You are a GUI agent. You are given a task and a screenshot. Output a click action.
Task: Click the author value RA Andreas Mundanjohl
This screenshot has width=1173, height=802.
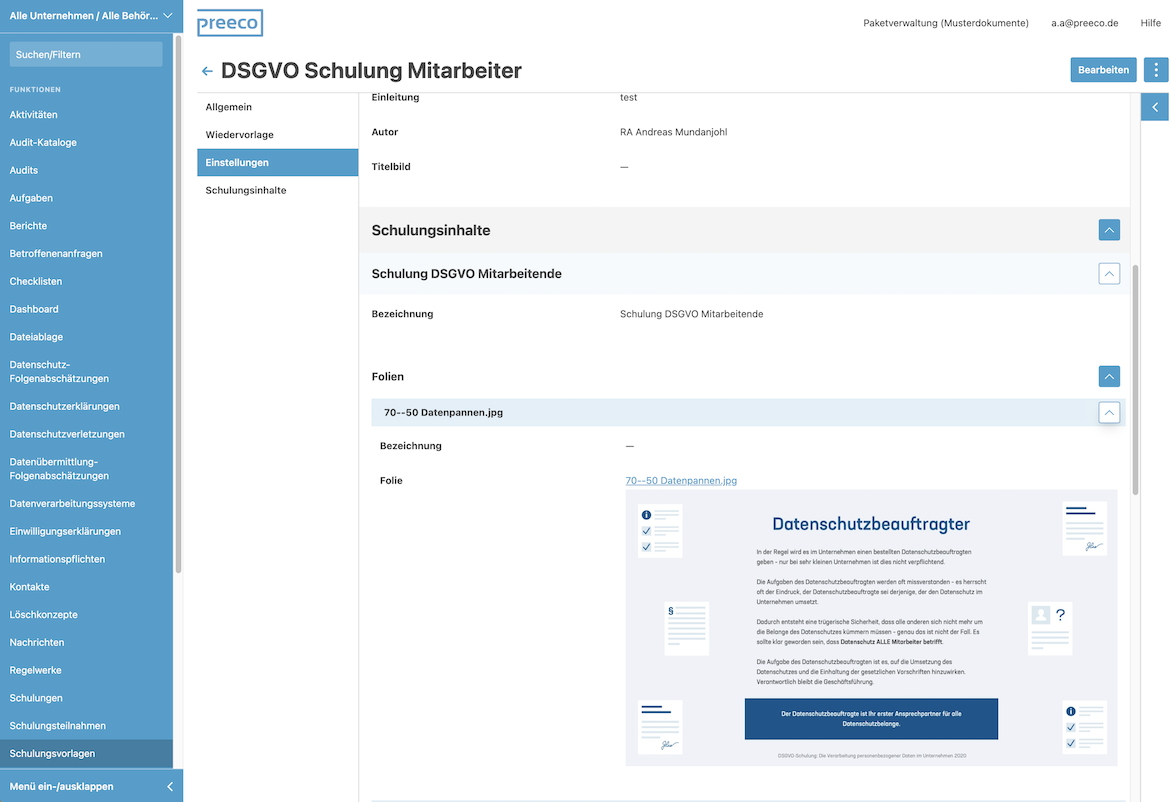673,132
